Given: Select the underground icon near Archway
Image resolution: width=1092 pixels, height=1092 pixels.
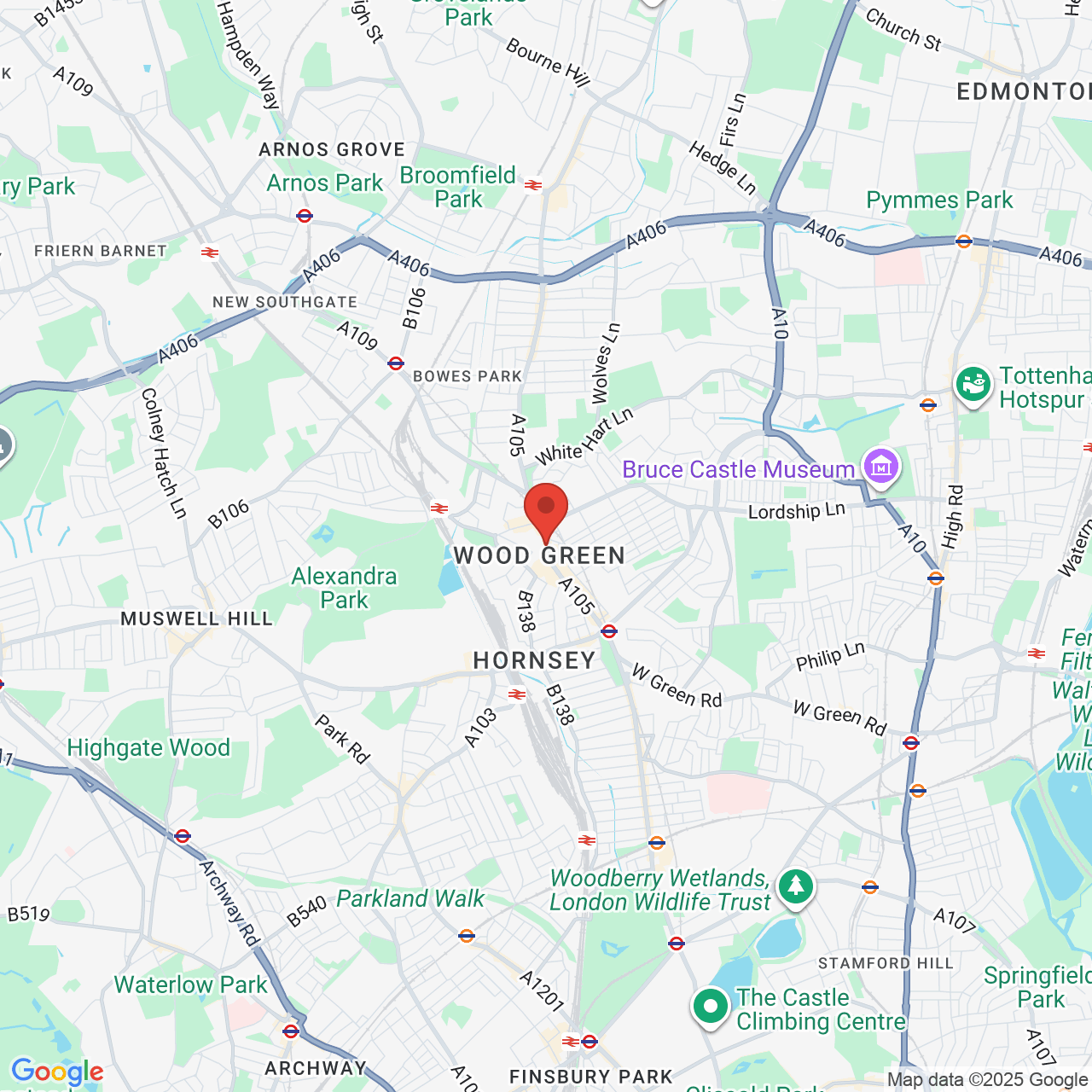Looking at the screenshot, I should pyautogui.click(x=291, y=1031).
